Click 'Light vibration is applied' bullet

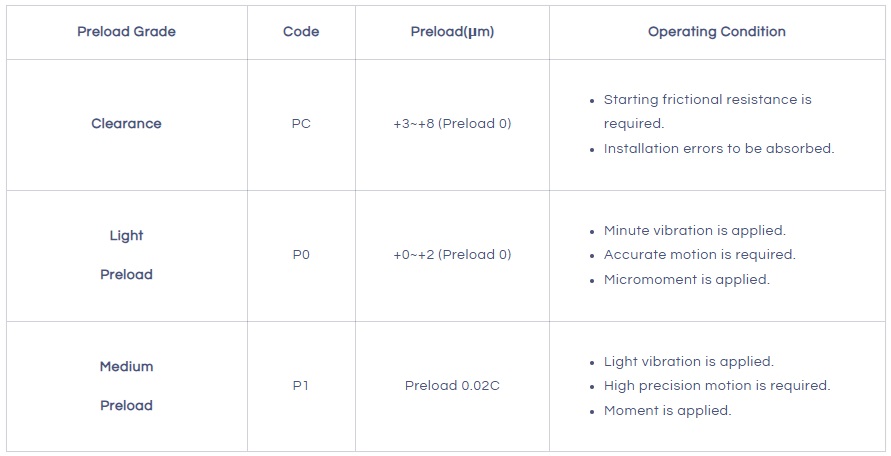click(x=688, y=362)
